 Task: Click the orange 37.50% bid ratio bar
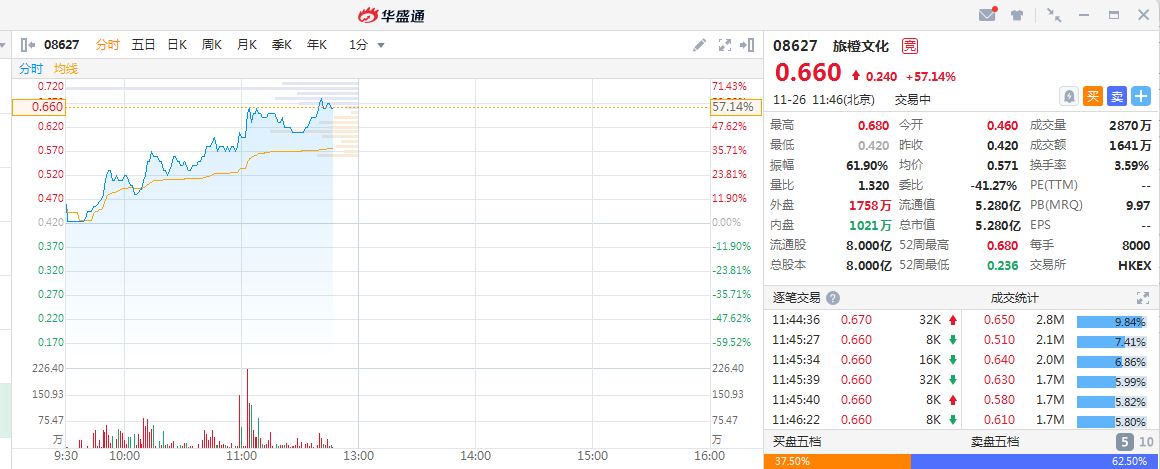(x=837, y=461)
